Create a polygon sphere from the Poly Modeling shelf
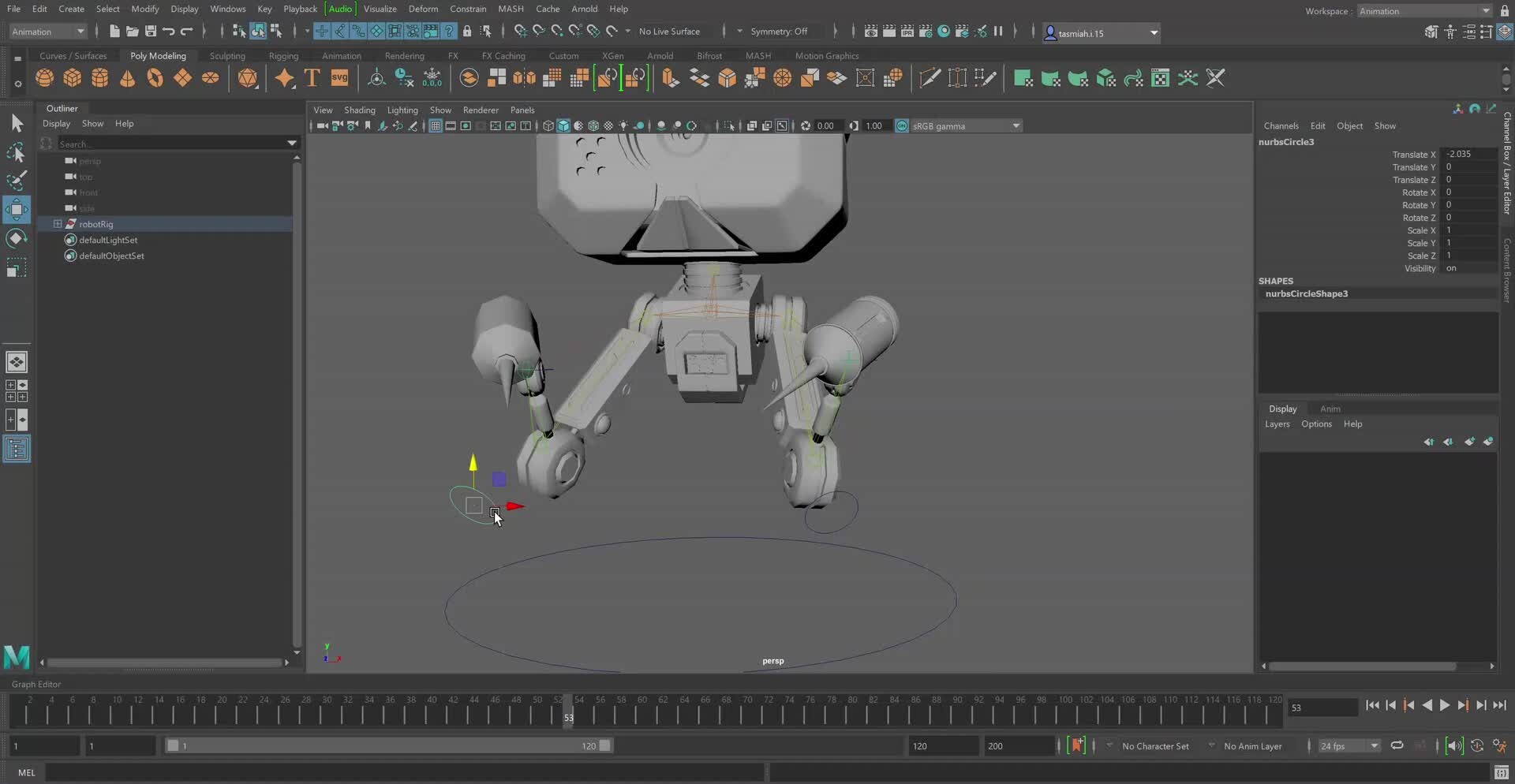Image resolution: width=1515 pixels, height=784 pixels. point(45,77)
